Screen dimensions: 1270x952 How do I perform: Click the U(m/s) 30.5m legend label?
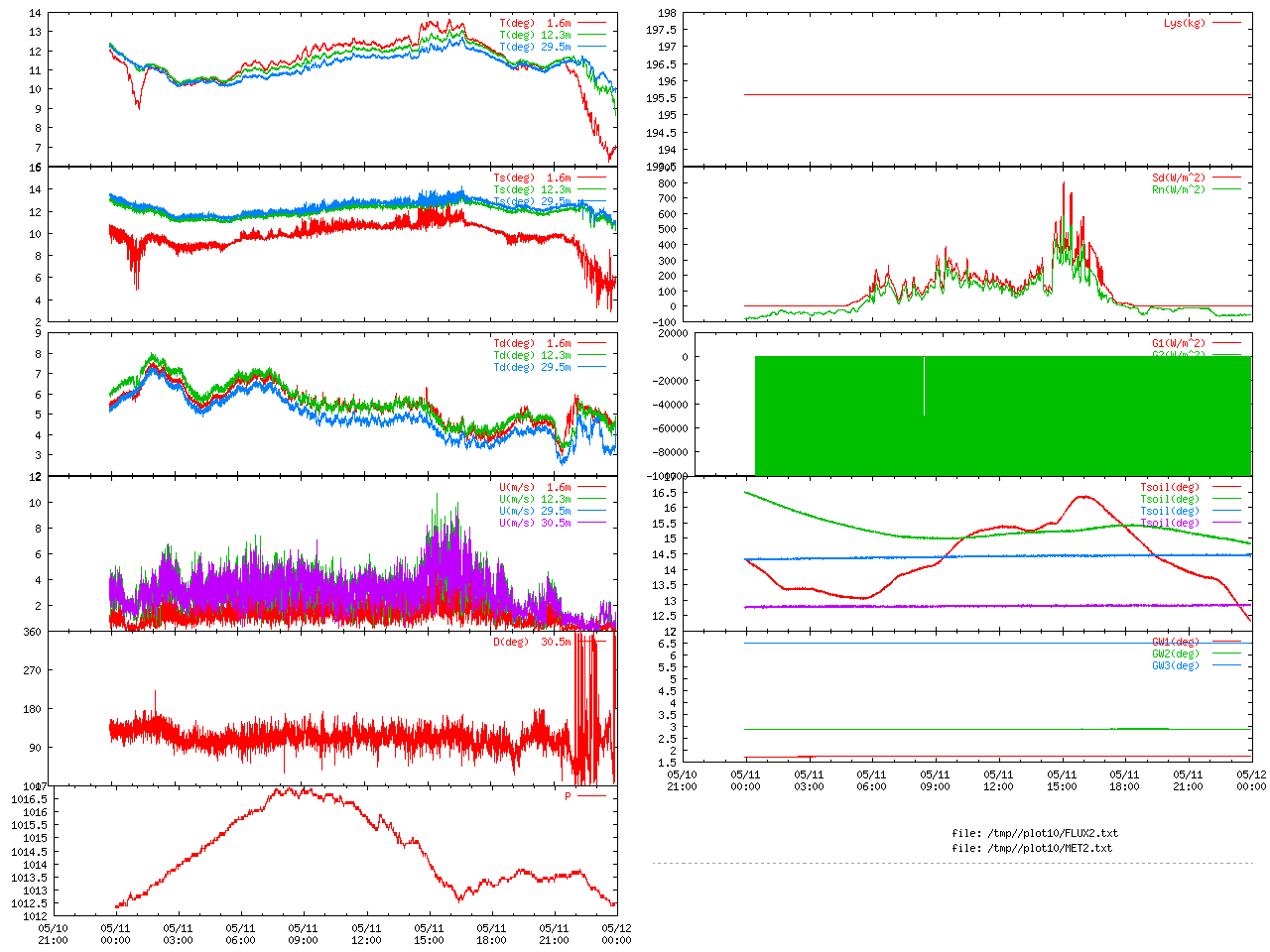point(535,523)
